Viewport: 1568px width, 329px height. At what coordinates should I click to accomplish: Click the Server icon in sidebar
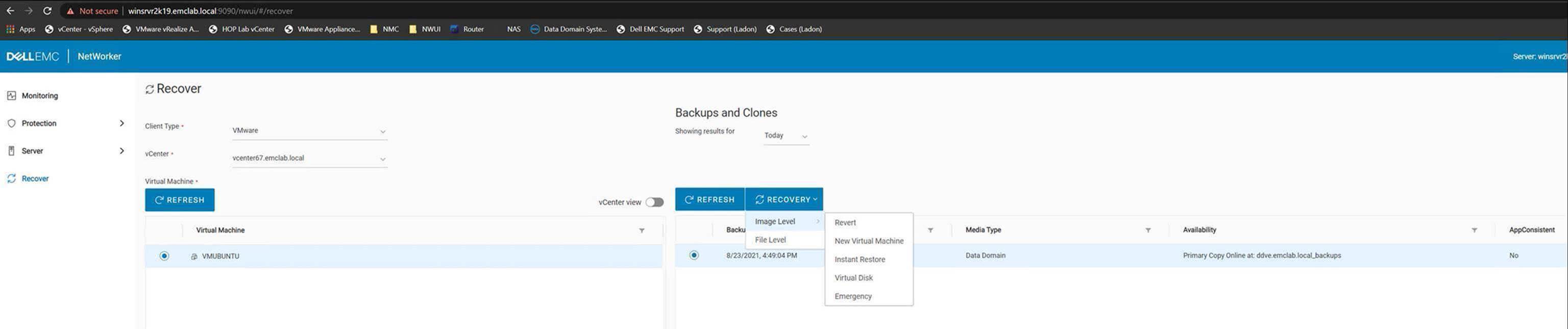click(12, 151)
